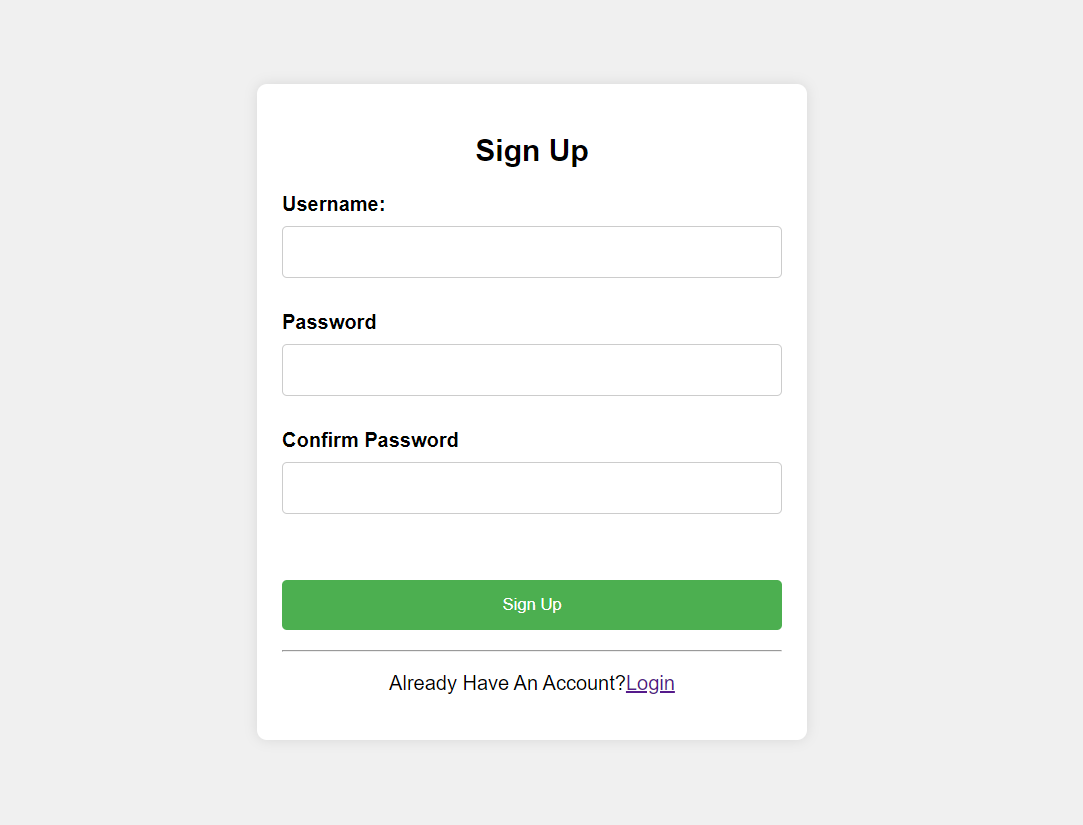Select the middle text box of the form
The image size is (1083, 825).
coord(531,370)
